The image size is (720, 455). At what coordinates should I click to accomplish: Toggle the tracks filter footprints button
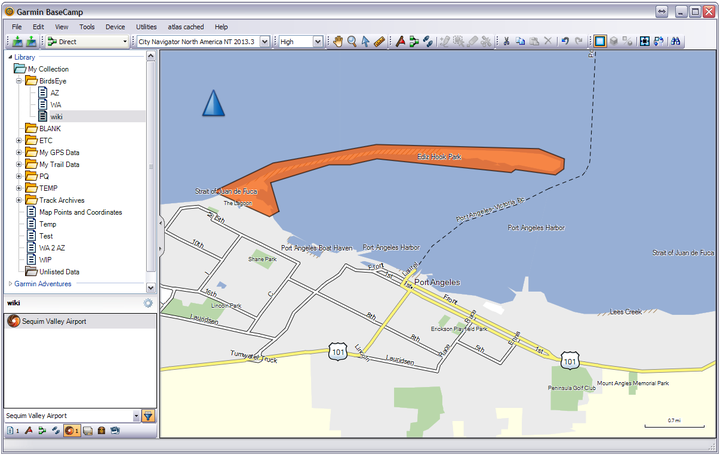[x=56, y=431]
